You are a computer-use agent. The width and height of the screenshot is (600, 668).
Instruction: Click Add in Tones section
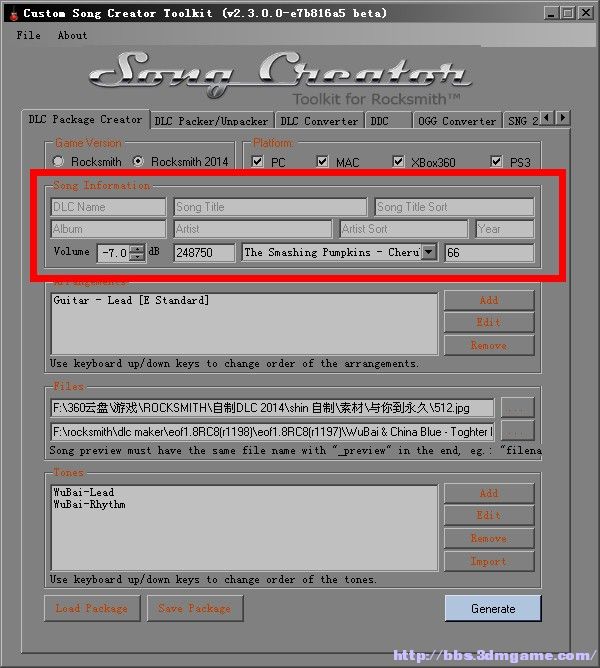489,493
